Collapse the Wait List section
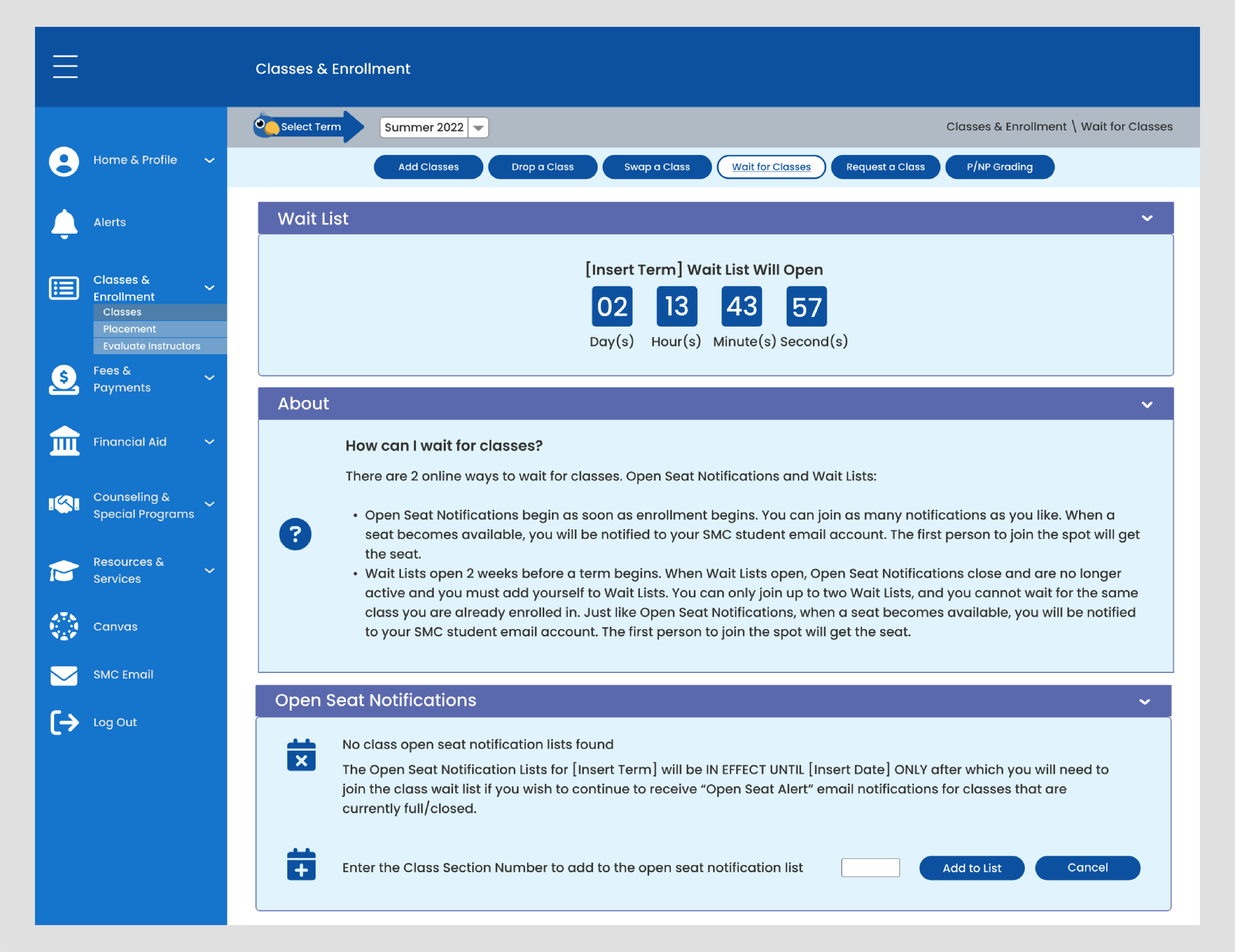 click(x=1147, y=218)
